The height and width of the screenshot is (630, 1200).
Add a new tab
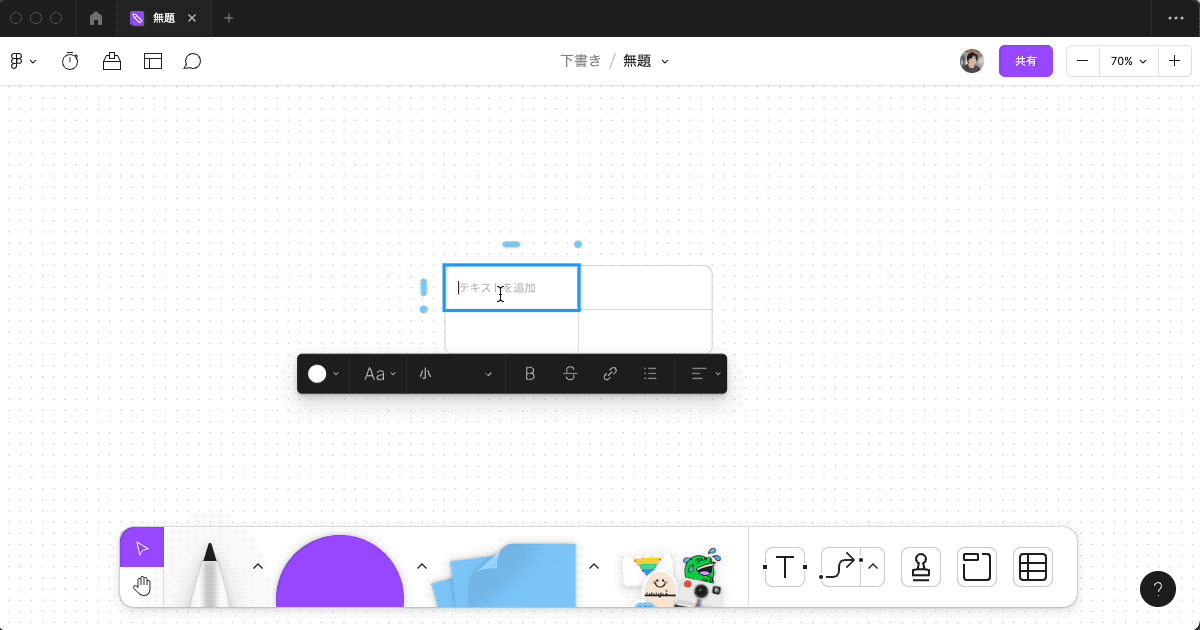click(229, 18)
